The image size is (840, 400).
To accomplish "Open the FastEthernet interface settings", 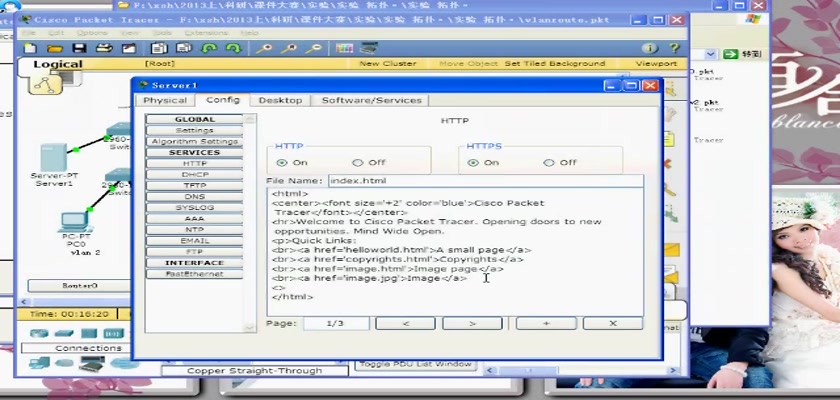I will pyautogui.click(x=194, y=274).
